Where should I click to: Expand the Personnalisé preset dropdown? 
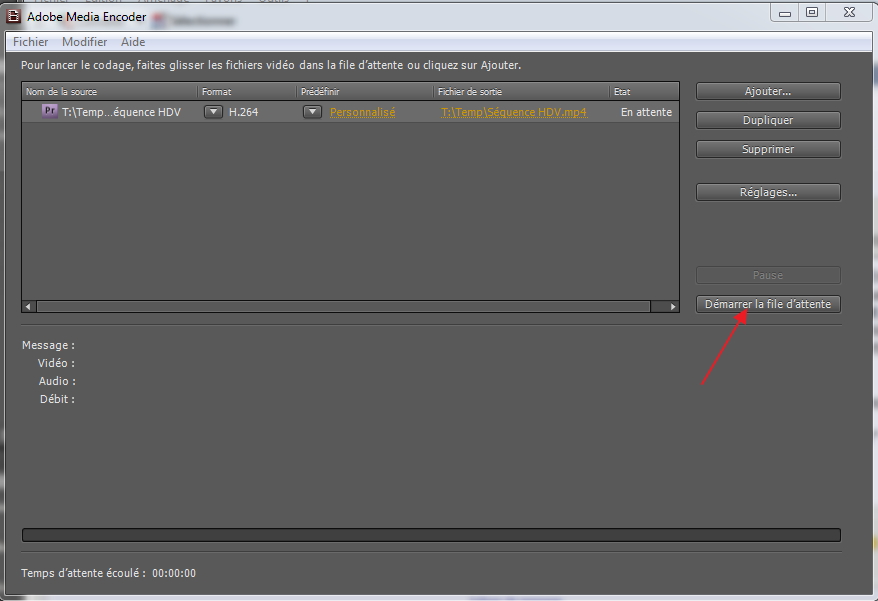[x=312, y=111]
